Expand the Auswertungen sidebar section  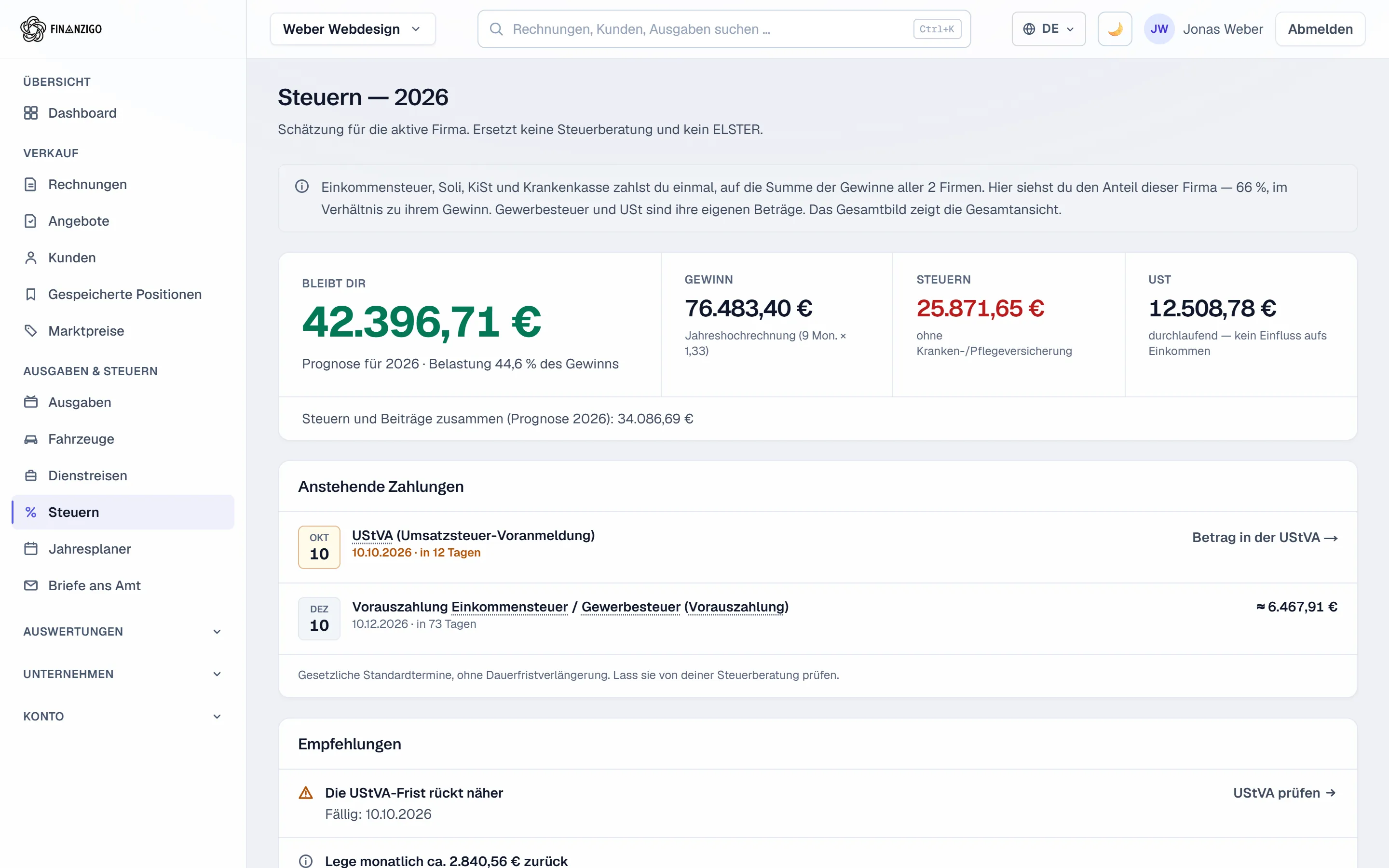123,632
